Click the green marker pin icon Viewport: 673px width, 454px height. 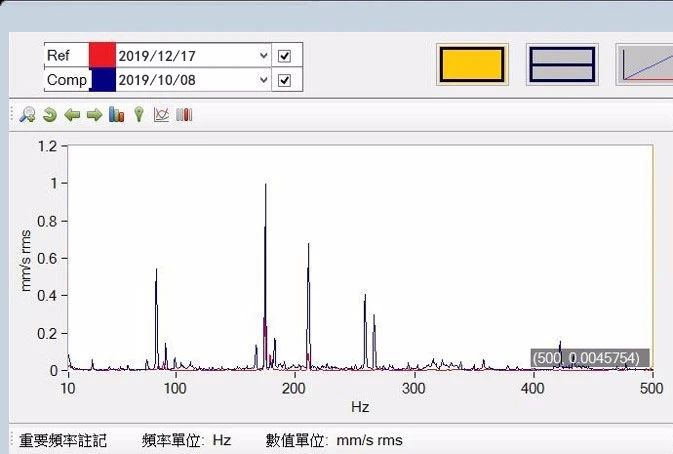139,115
